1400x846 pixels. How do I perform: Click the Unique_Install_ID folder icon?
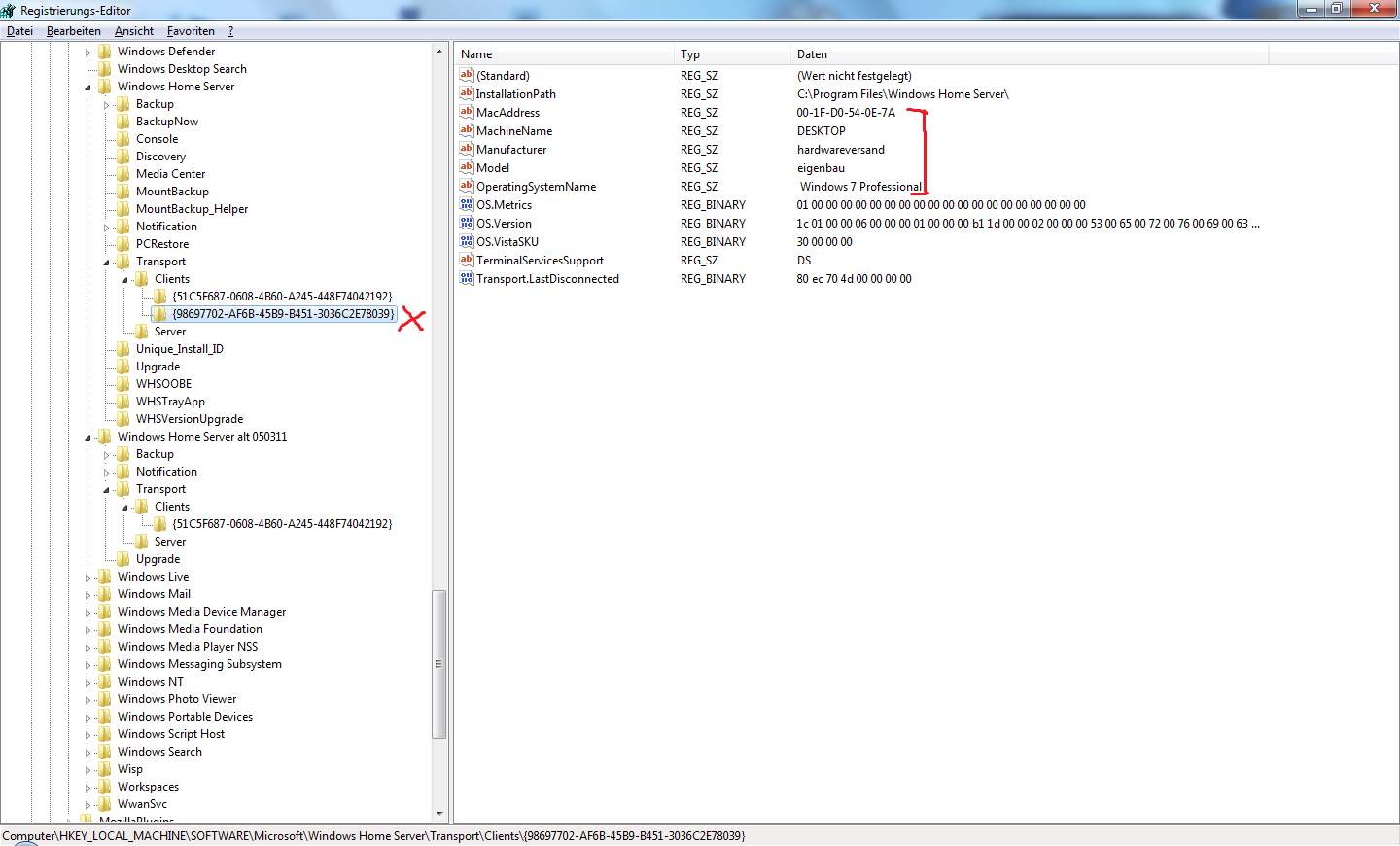pos(123,349)
